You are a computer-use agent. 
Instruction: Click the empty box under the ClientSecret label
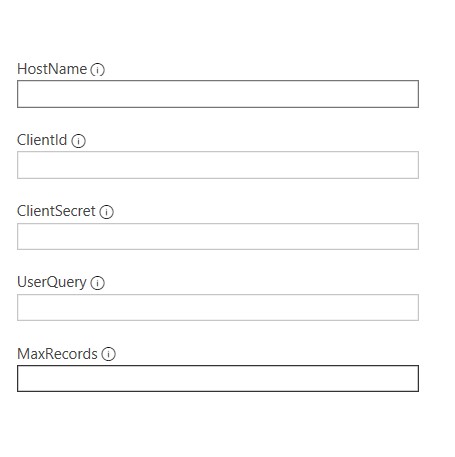(x=218, y=236)
